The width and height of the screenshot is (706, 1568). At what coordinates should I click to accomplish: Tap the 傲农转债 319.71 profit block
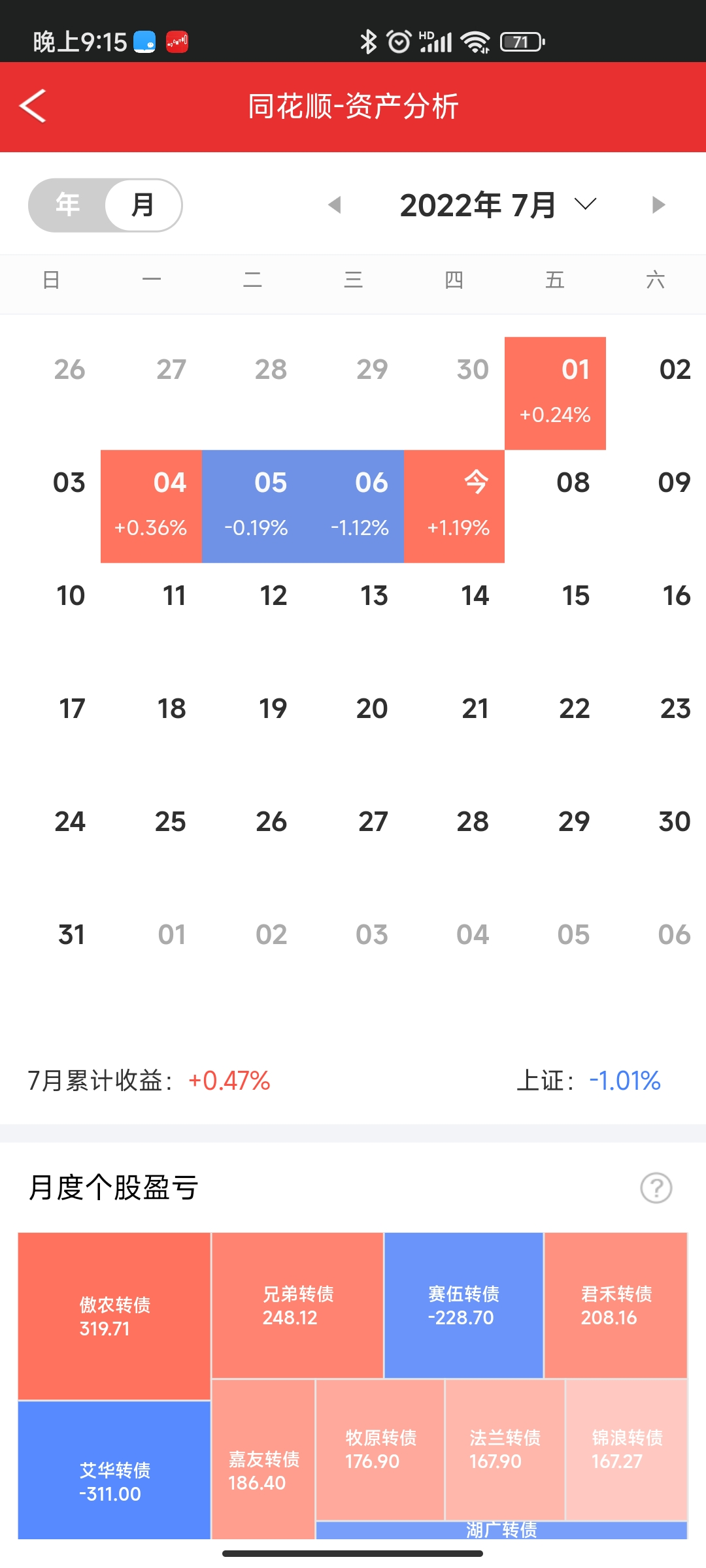(x=114, y=1316)
